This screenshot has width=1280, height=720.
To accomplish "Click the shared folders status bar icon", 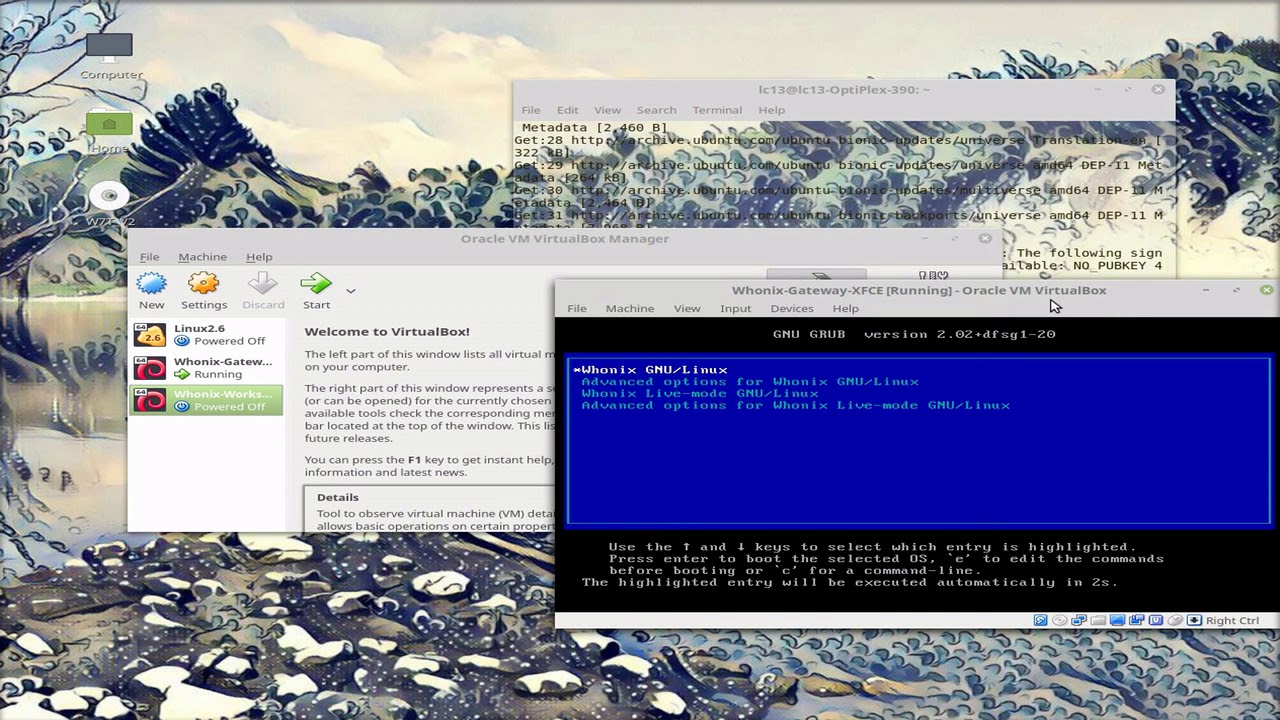I will [x=1098, y=620].
